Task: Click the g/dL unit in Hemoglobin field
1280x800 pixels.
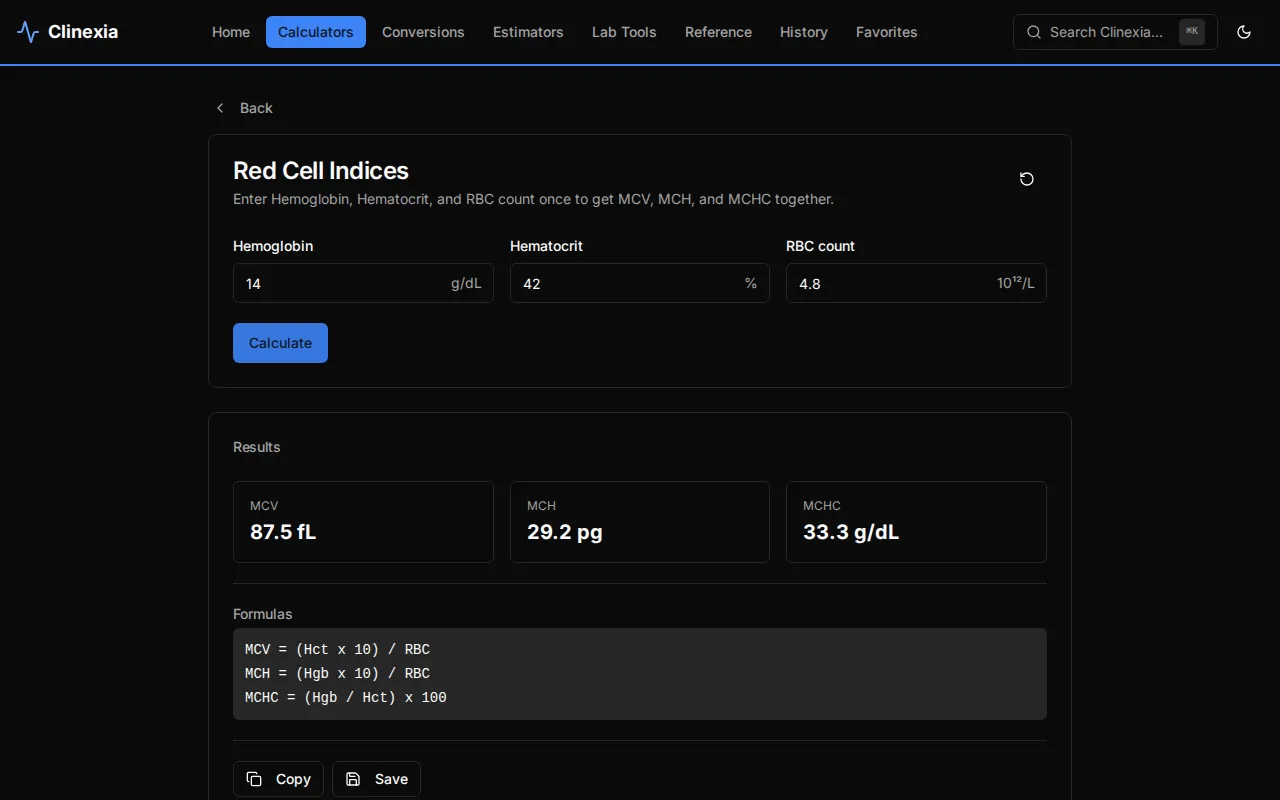Action: pos(466,283)
